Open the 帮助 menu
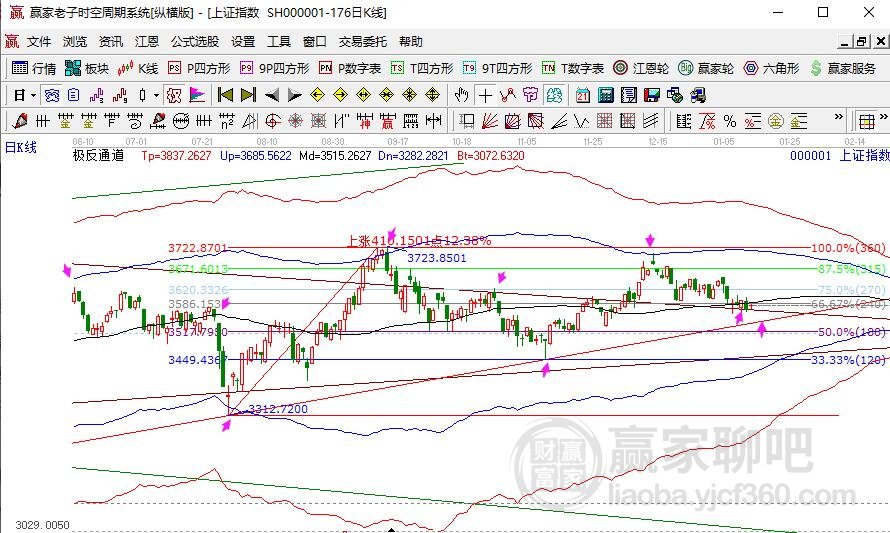The width and height of the screenshot is (890, 533). coord(411,41)
